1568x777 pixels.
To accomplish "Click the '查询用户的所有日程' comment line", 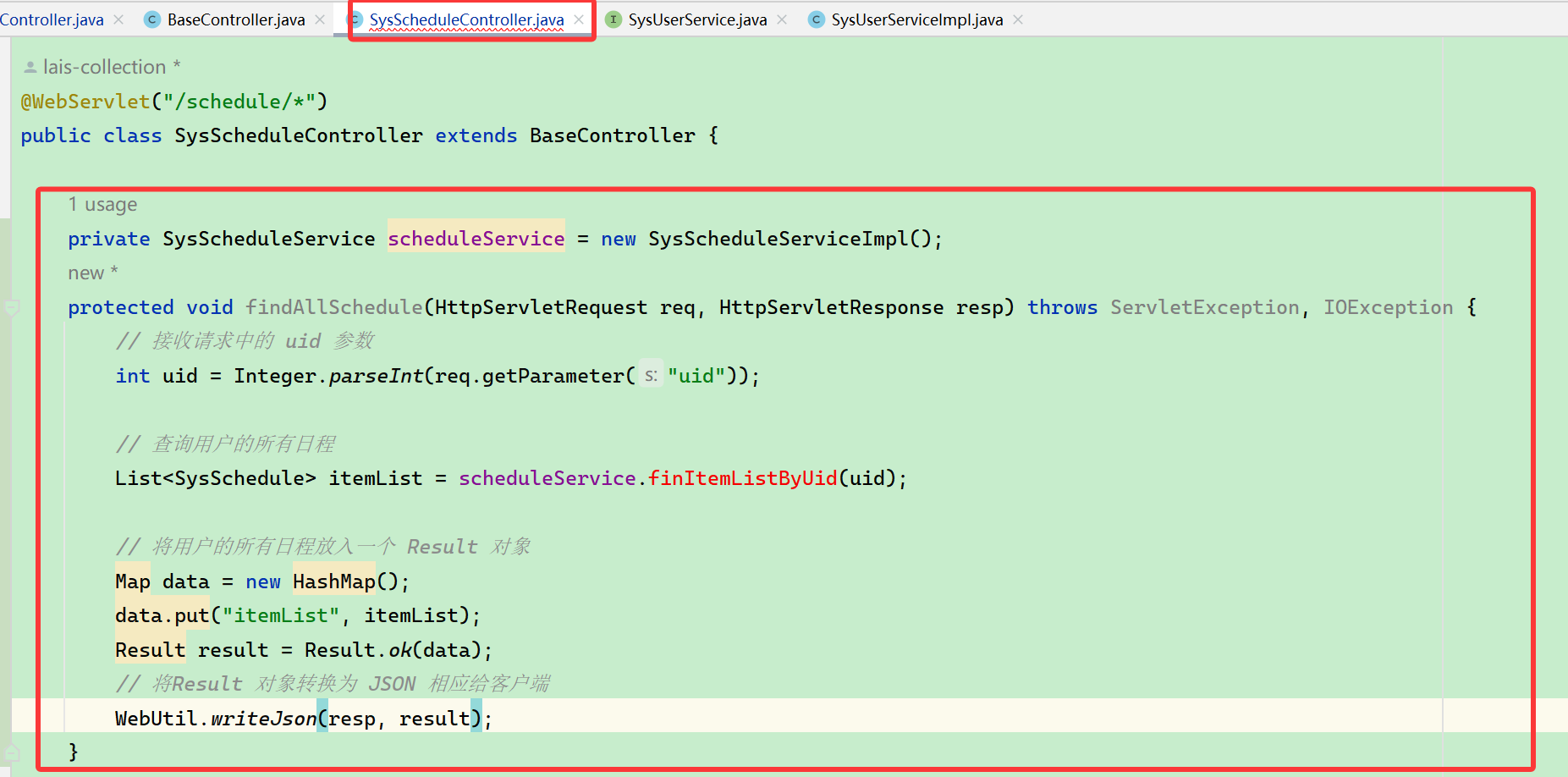I will click(225, 444).
